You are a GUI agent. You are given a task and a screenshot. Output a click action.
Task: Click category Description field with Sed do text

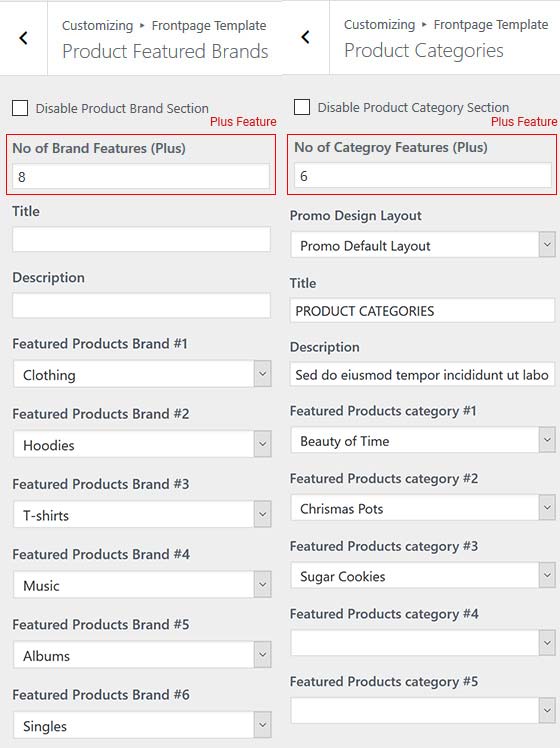423,374
